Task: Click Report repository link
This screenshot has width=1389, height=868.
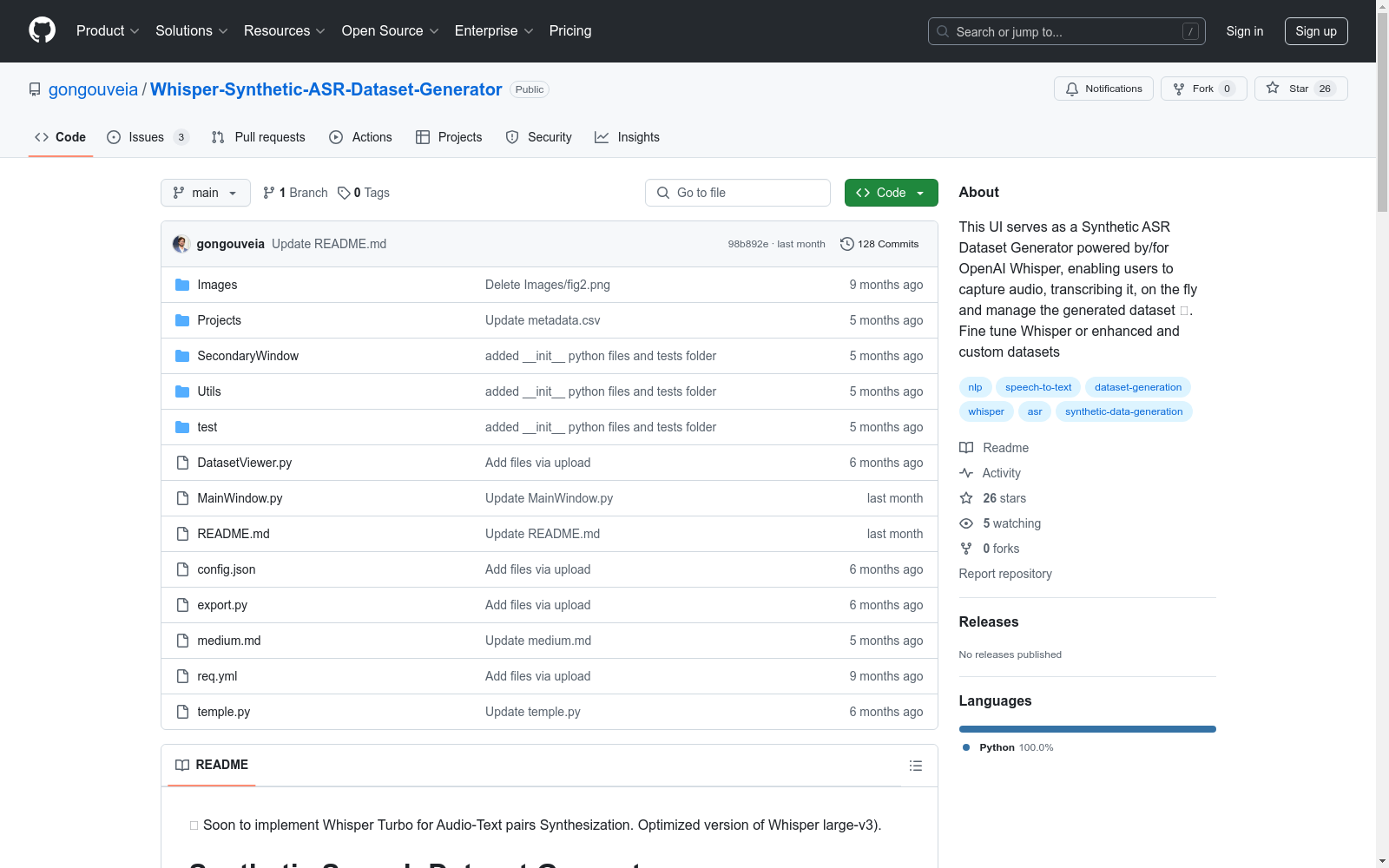Action: pos(1005,574)
